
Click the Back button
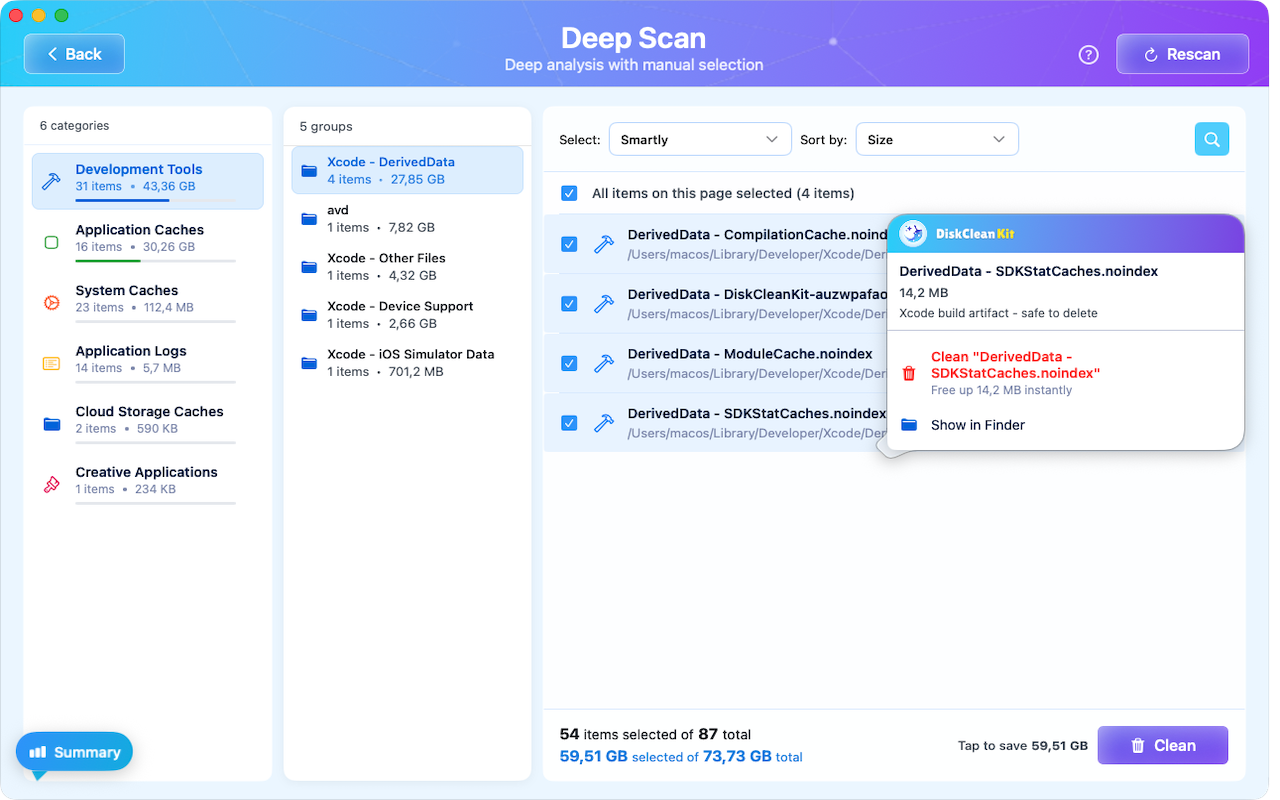pos(74,53)
